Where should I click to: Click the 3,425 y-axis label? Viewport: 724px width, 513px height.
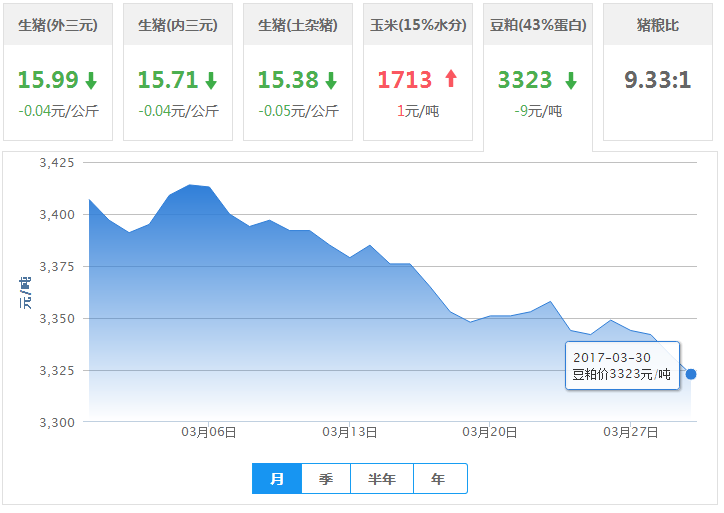coord(57,163)
